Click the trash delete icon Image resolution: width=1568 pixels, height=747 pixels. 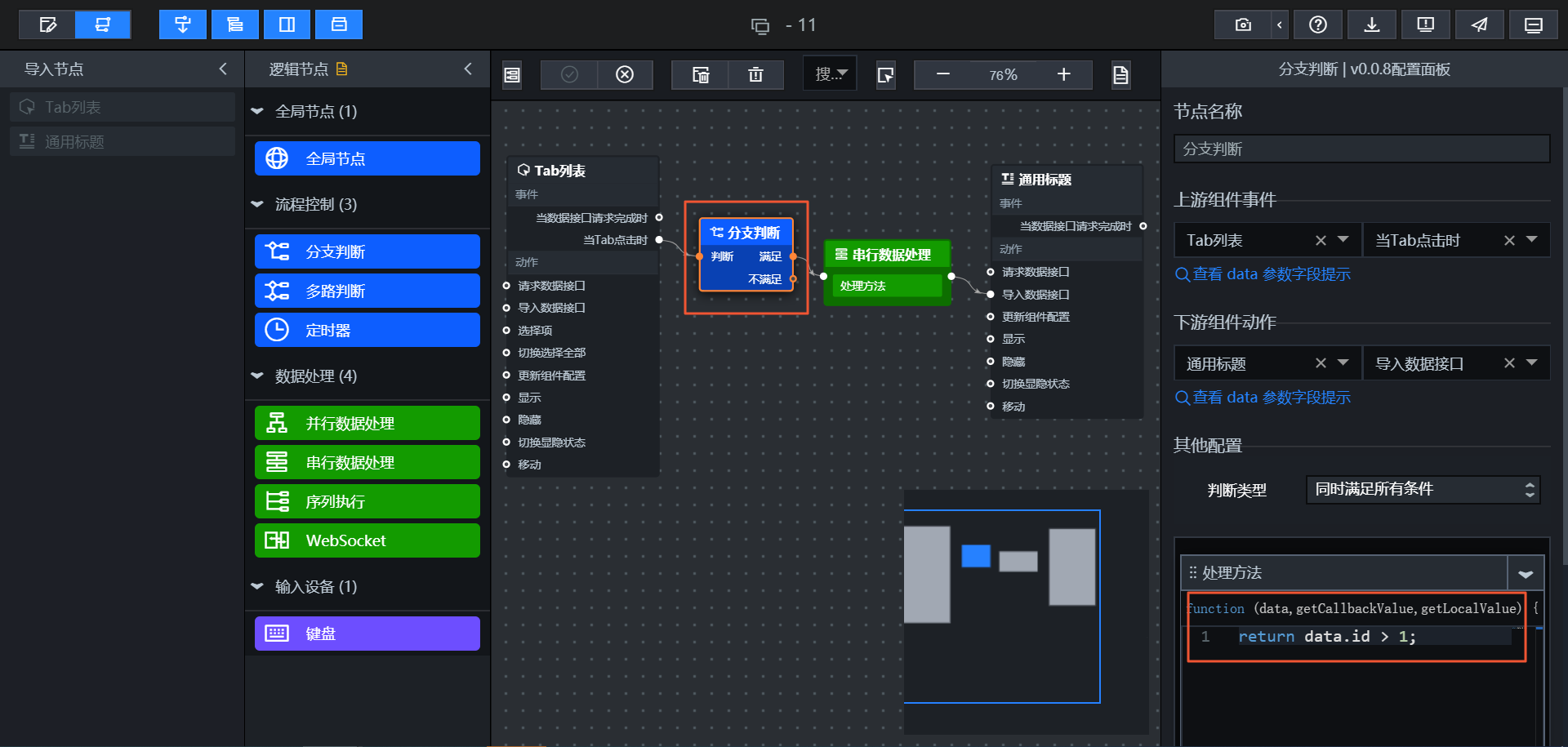click(x=755, y=75)
